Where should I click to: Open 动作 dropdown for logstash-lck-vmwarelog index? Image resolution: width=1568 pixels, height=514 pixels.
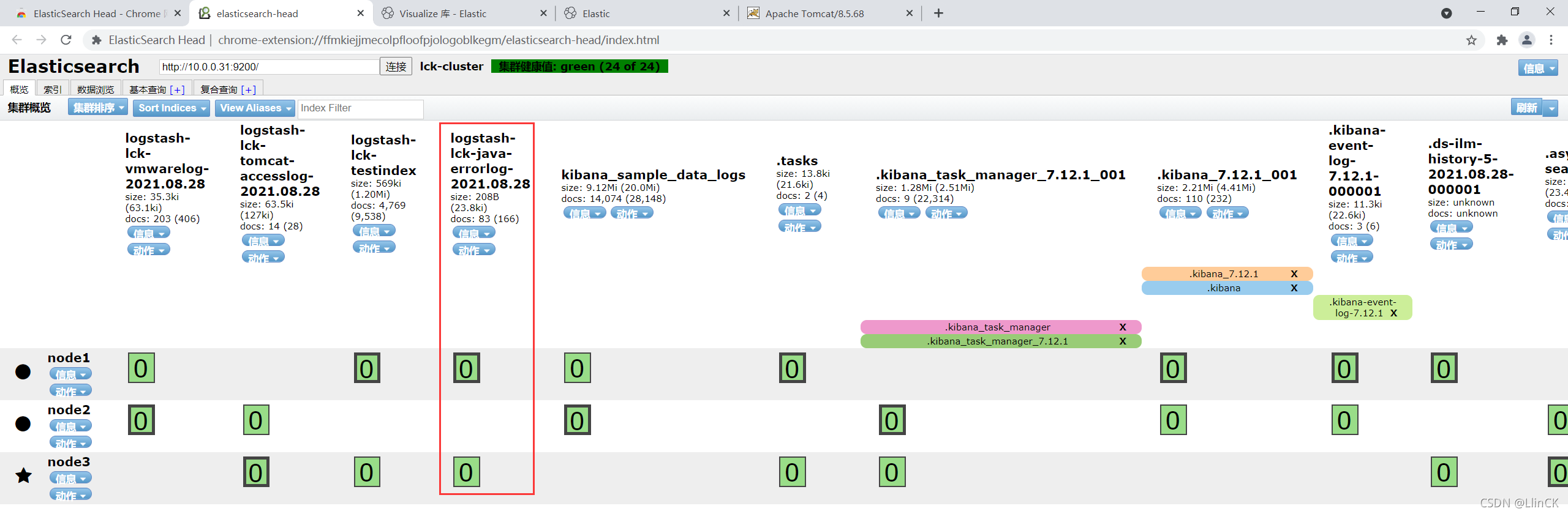[x=149, y=250]
